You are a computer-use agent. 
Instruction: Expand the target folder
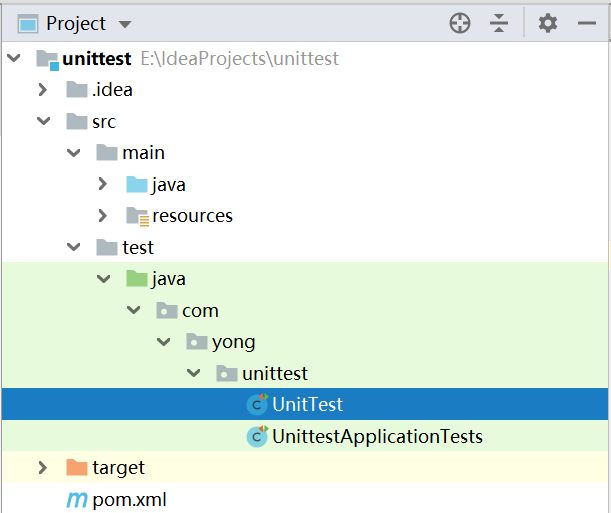pos(42,467)
